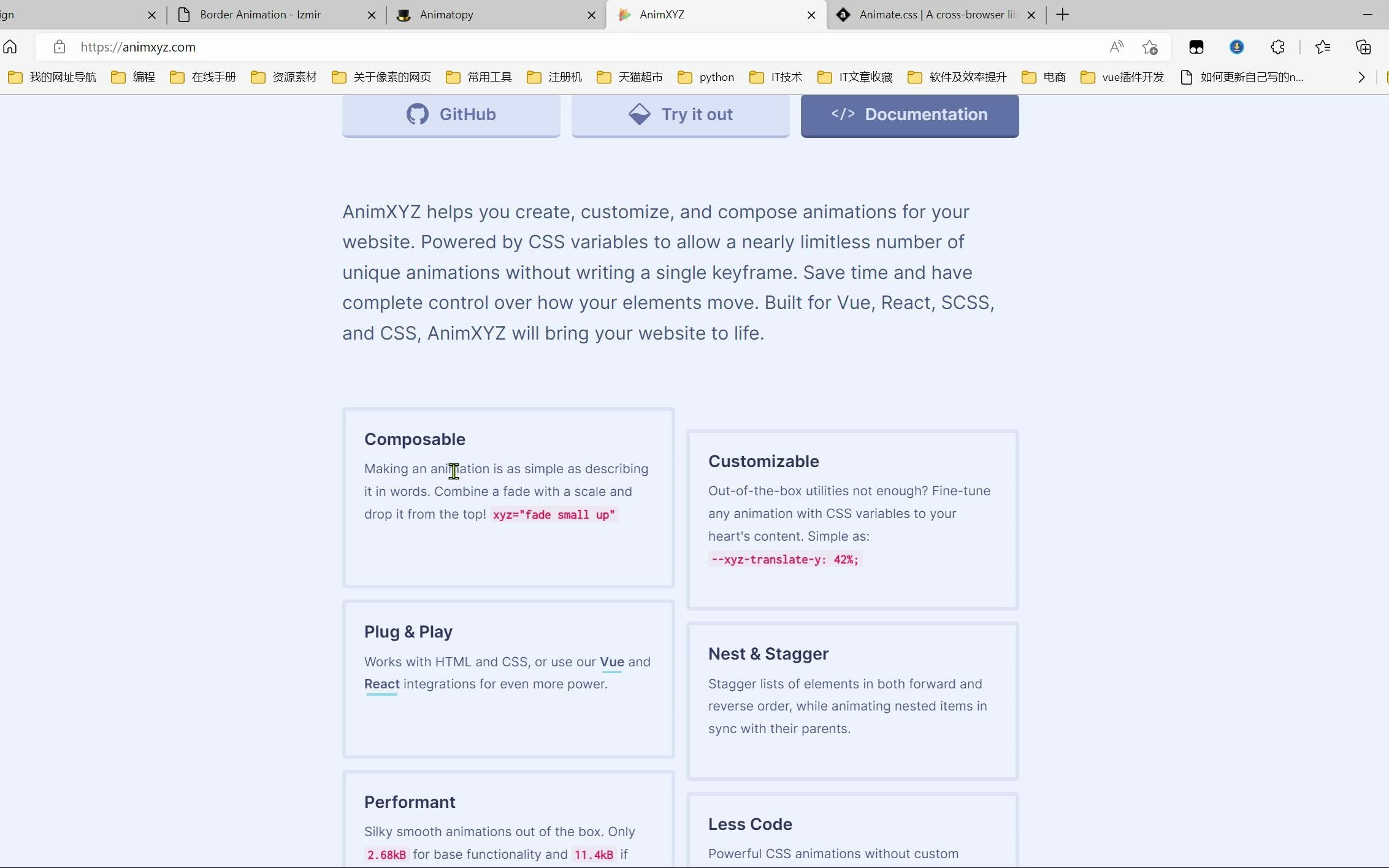This screenshot has height=868, width=1389.
Task: Click the AnimXYZ tab in browser
Action: (x=716, y=14)
